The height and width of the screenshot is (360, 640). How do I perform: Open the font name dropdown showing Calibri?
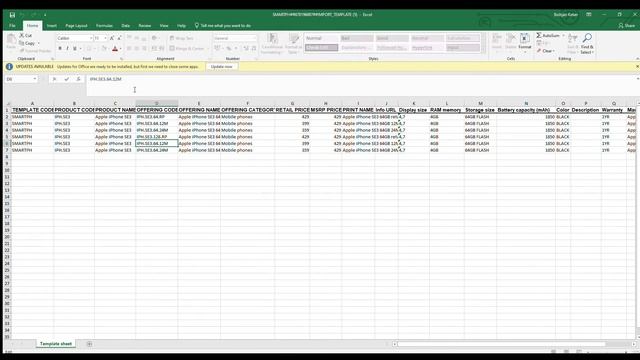pyautogui.click(x=91, y=38)
